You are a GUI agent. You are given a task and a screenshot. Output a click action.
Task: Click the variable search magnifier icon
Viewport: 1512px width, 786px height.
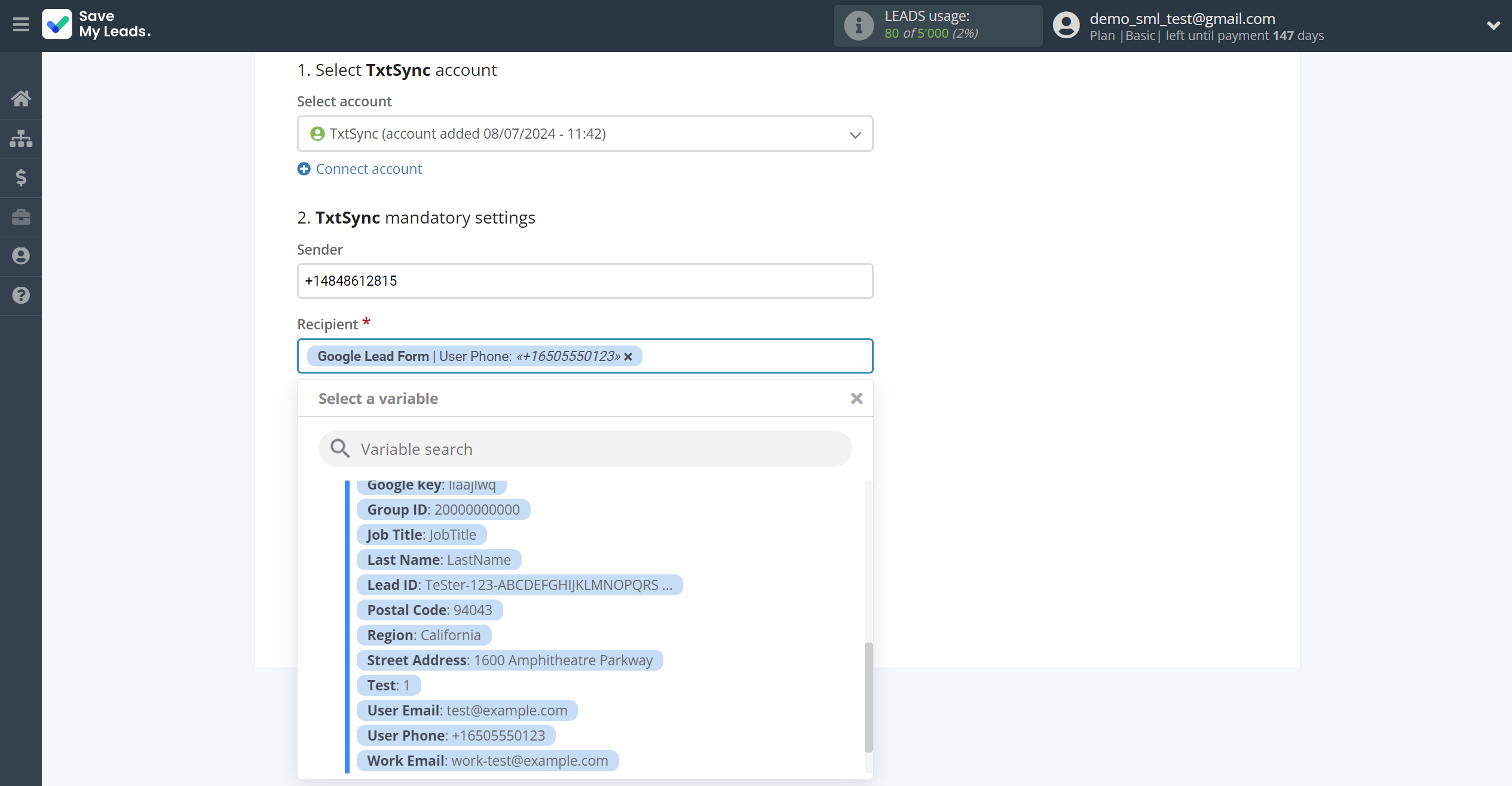[340, 449]
